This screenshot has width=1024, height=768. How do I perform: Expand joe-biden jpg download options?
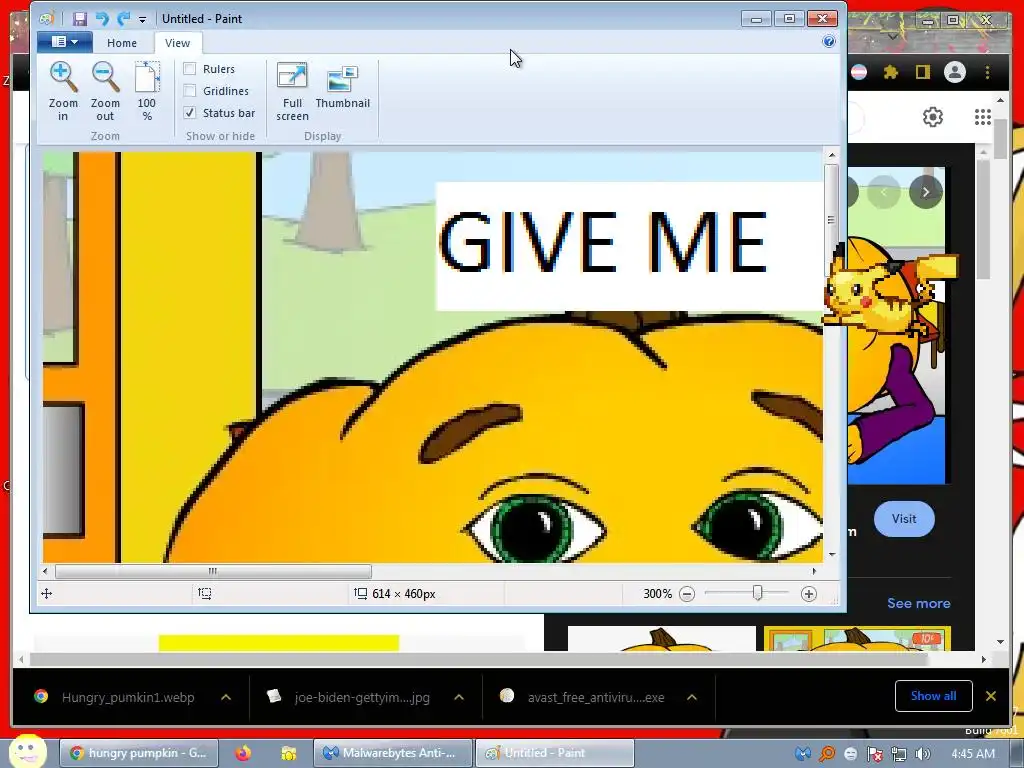click(459, 697)
